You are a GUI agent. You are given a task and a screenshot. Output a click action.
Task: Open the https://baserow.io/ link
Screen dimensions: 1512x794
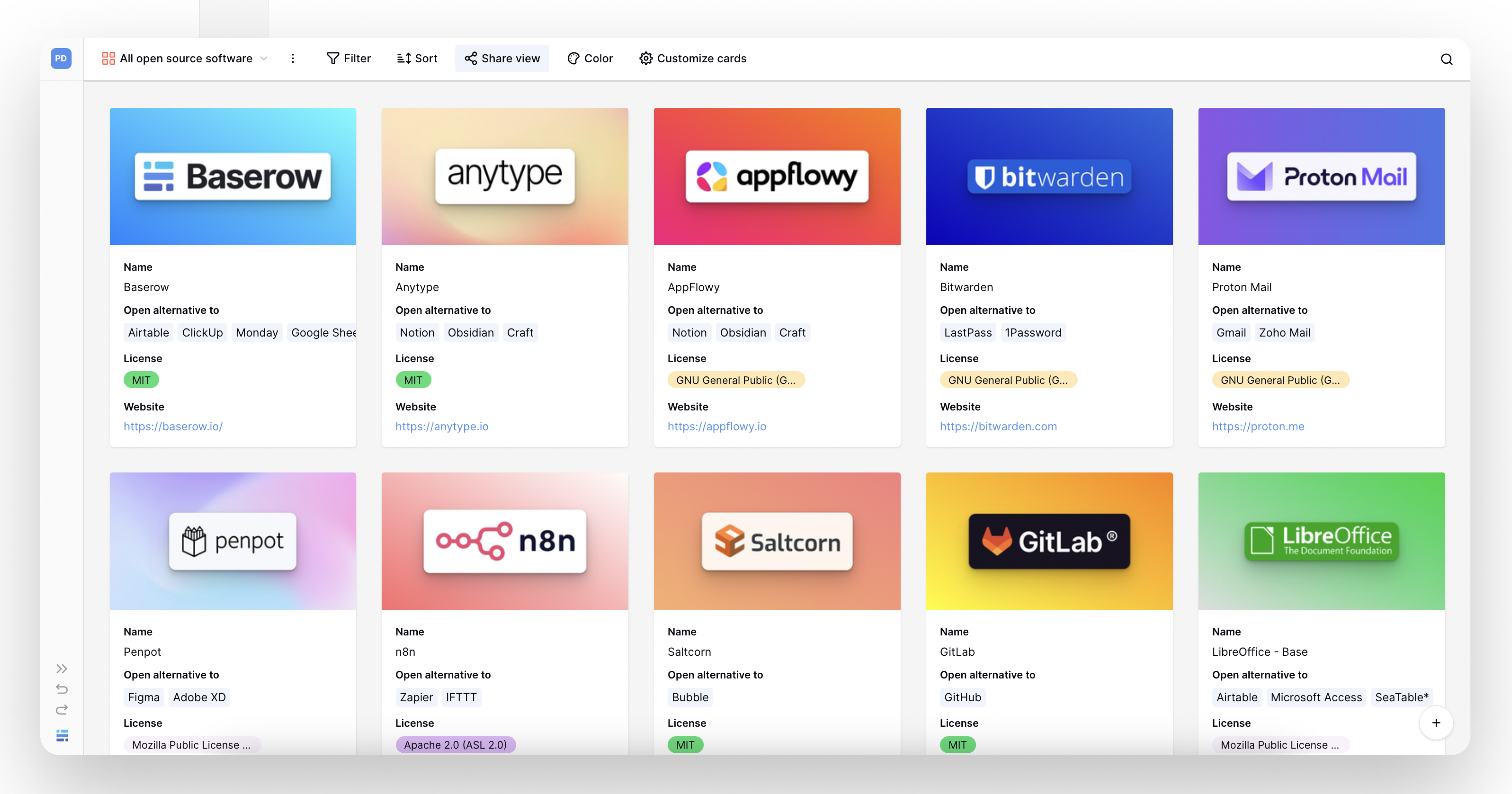[173, 426]
